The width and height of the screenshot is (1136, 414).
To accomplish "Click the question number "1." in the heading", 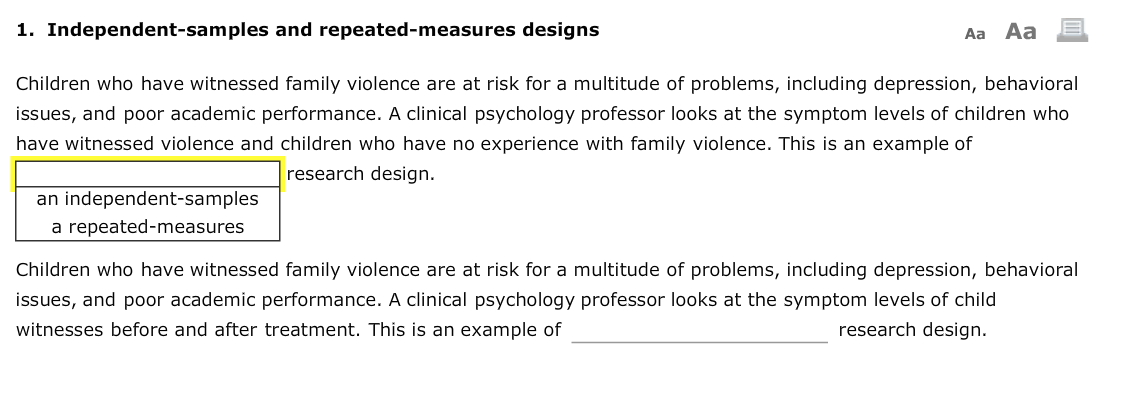I will (x=25, y=30).
